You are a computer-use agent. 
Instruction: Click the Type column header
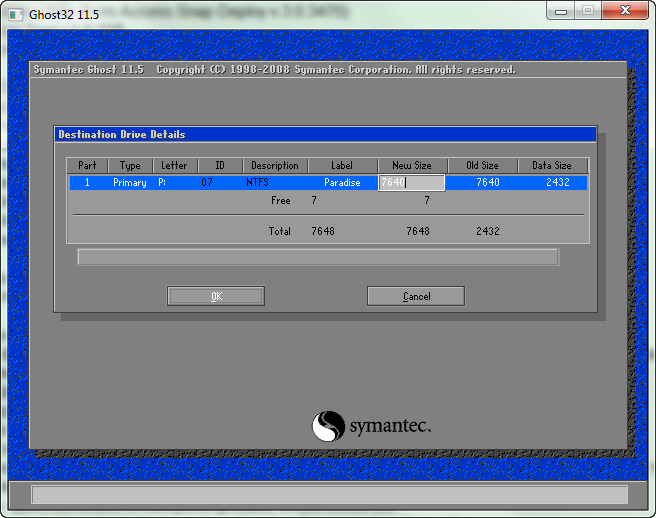point(130,166)
